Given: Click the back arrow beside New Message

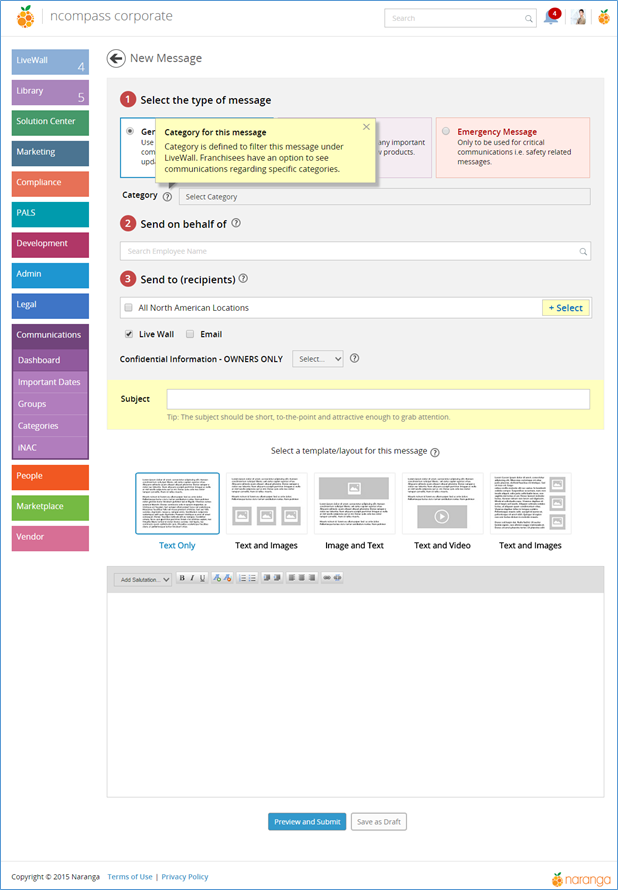Looking at the screenshot, I should pyautogui.click(x=116, y=58).
